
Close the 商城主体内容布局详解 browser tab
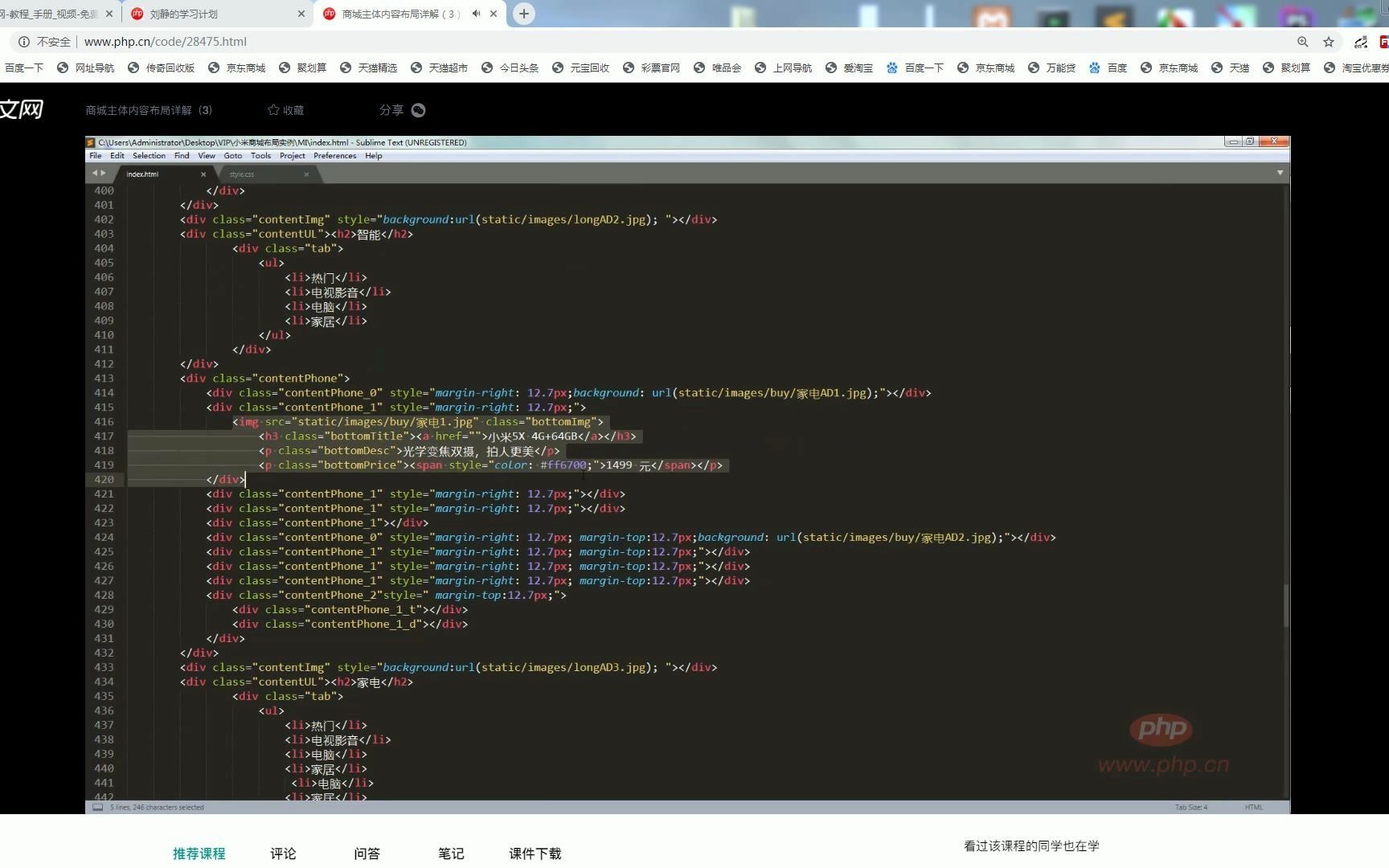tap(494, 14)
